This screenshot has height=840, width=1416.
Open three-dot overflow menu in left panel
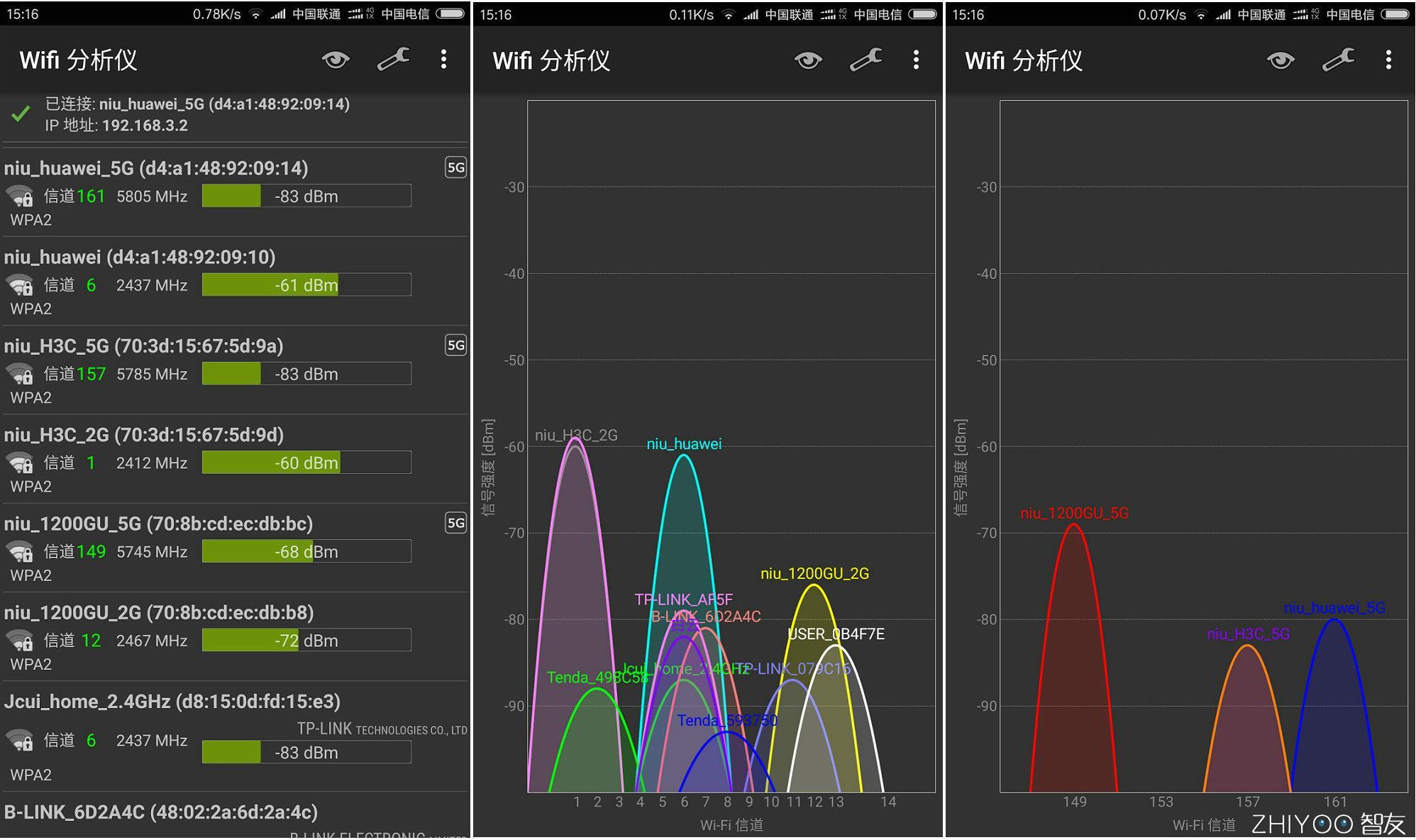[x=444, y=60]
